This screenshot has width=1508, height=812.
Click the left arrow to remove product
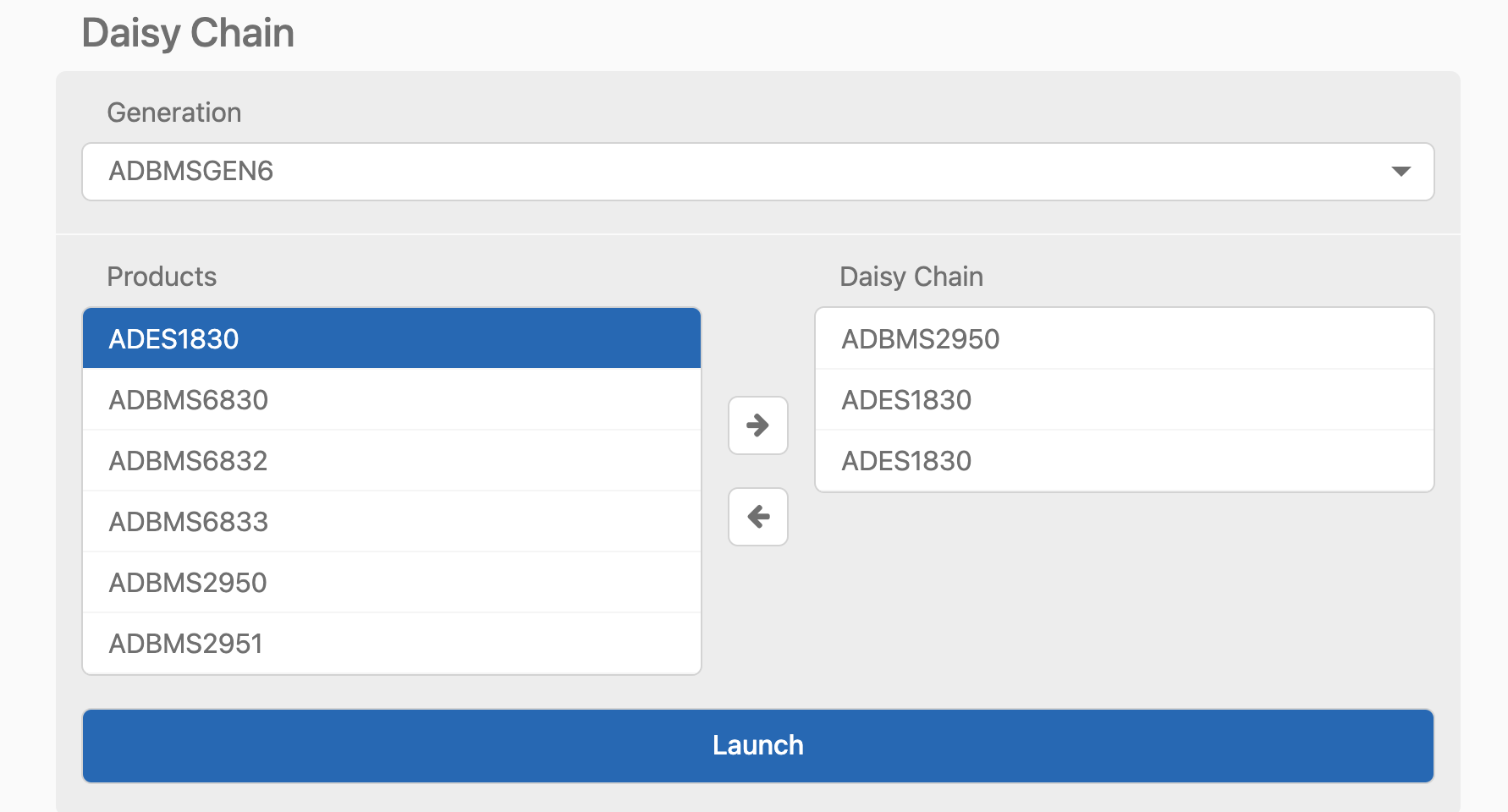click(x=758, y=517)
